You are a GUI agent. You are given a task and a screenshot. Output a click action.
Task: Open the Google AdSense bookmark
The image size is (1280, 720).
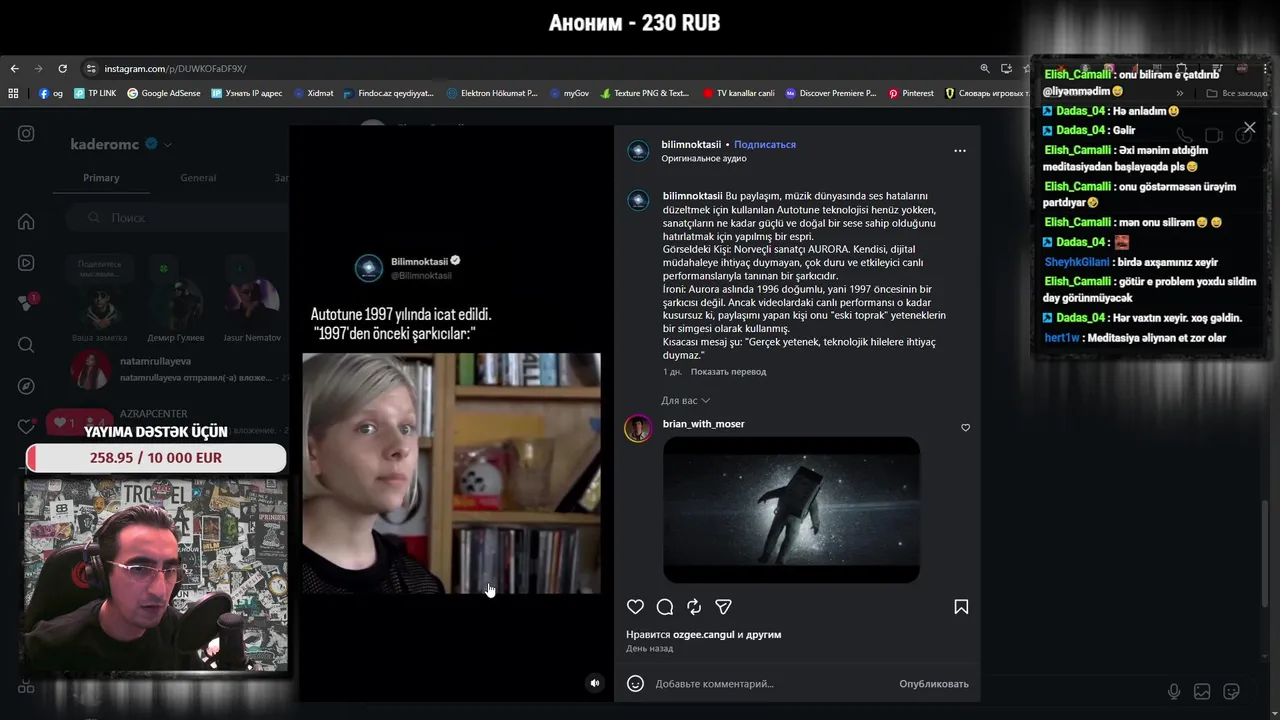164,93
